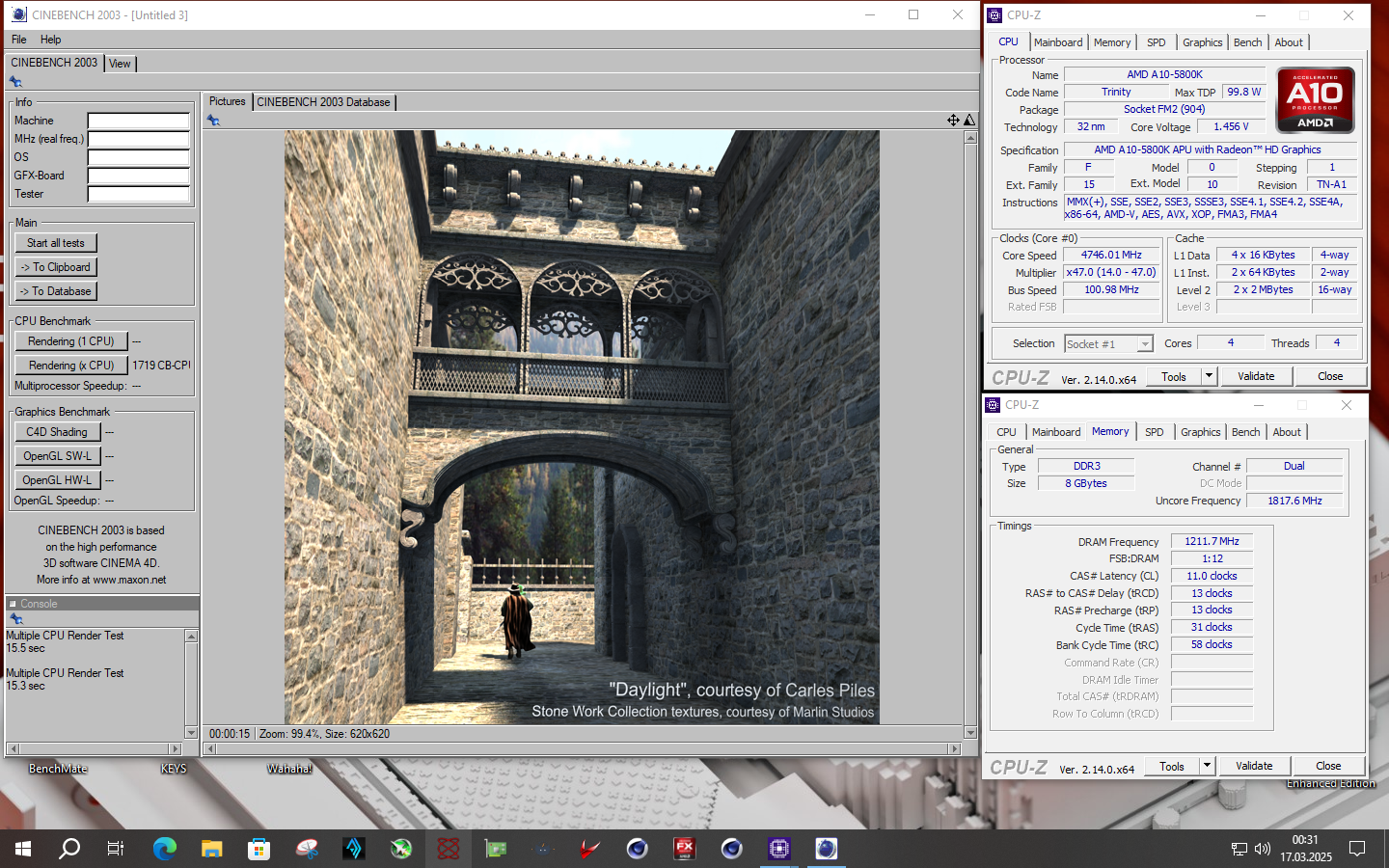Run the Rendering (x CPU) benchmark
This screenshot has height=868, width=1389.
pyautogui.click(x=71, y=366)
